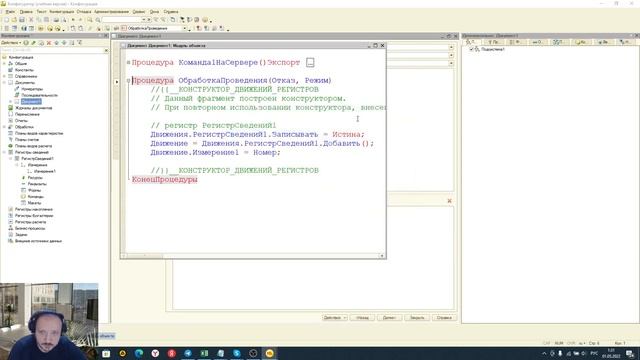Select Отчеты in the tree
This screenshot has height=360, width=640.
click(x=21, y=121)
